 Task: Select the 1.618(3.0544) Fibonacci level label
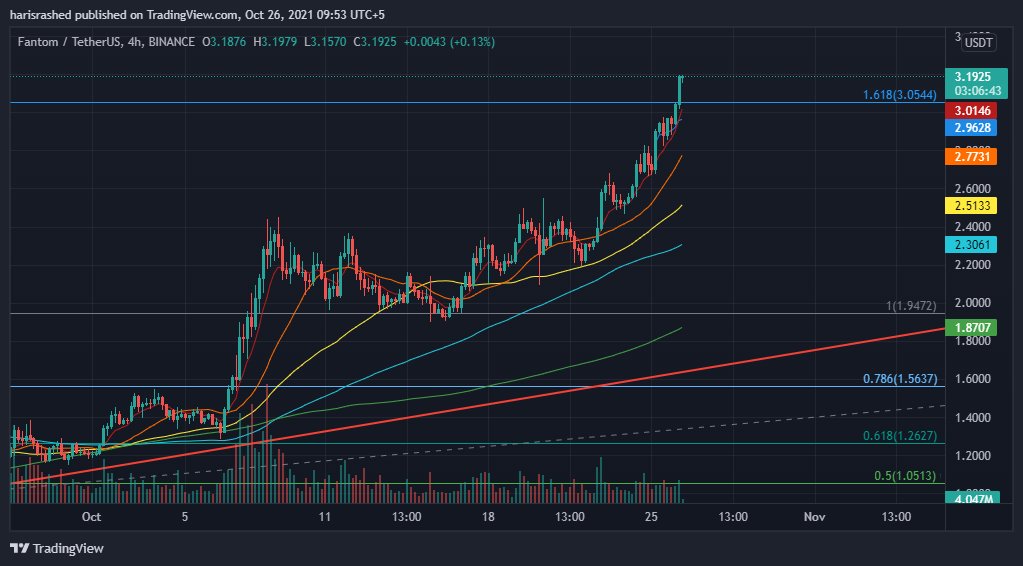point(900,95)
